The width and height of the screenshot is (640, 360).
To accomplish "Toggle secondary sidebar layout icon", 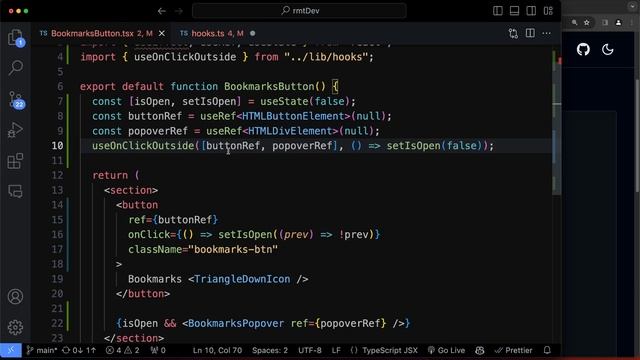I will [x=531, y=11].
